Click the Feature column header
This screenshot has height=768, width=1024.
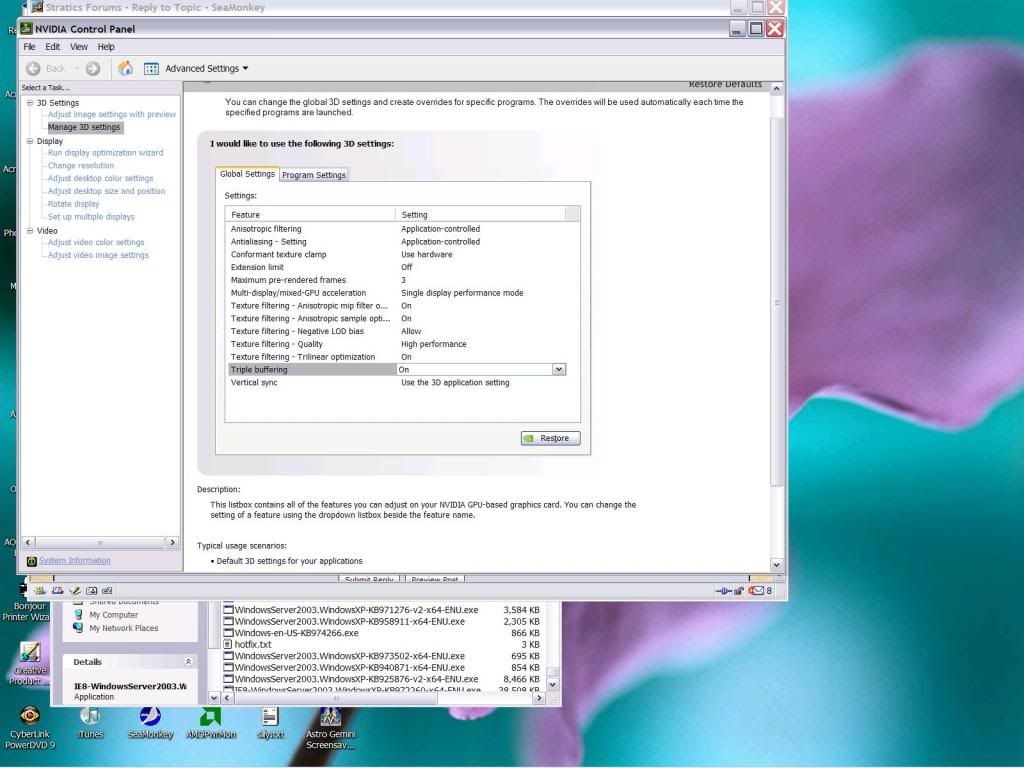[x=310, y=215]
